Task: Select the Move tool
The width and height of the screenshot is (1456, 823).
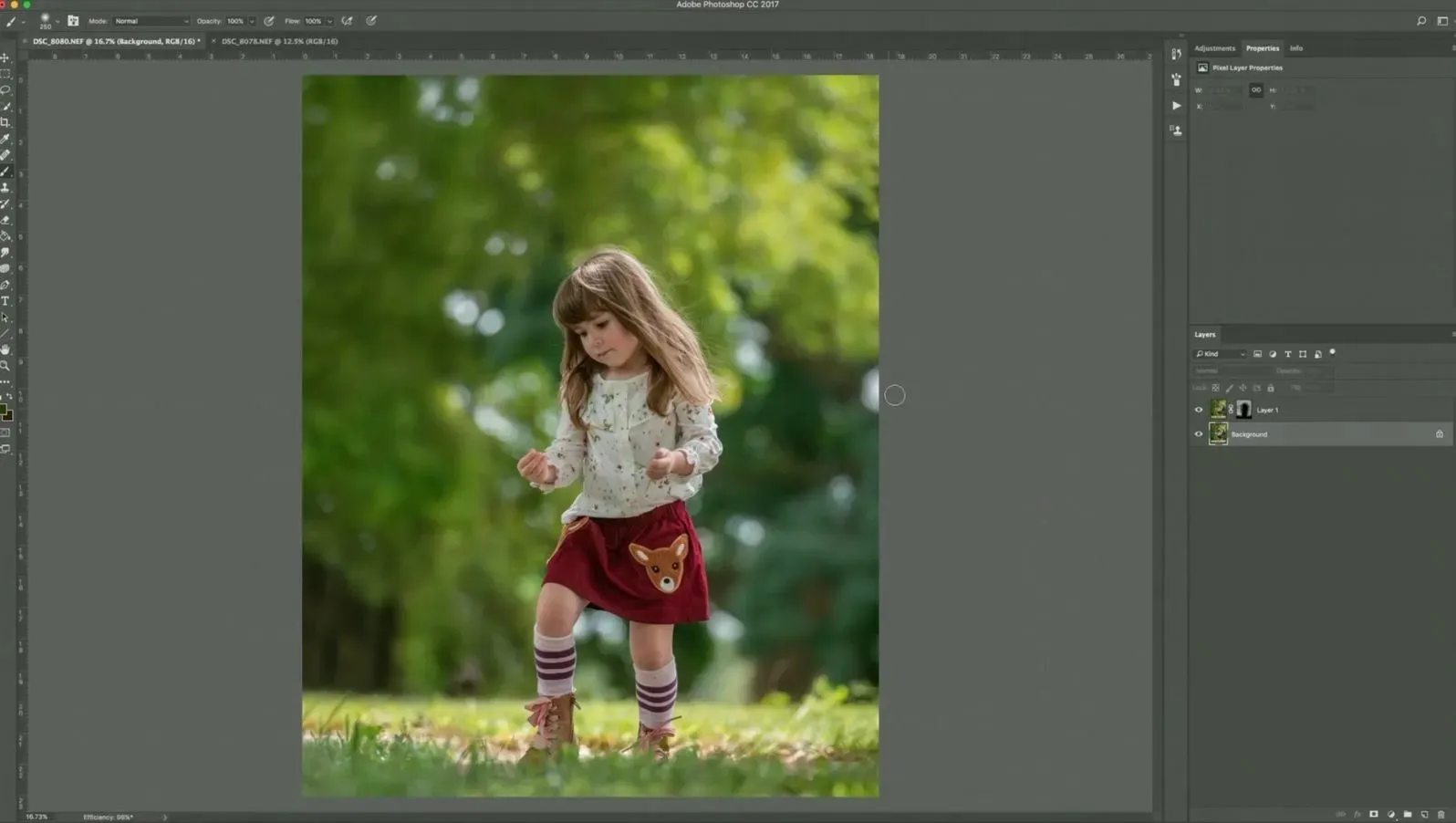Action: (5, 57)
